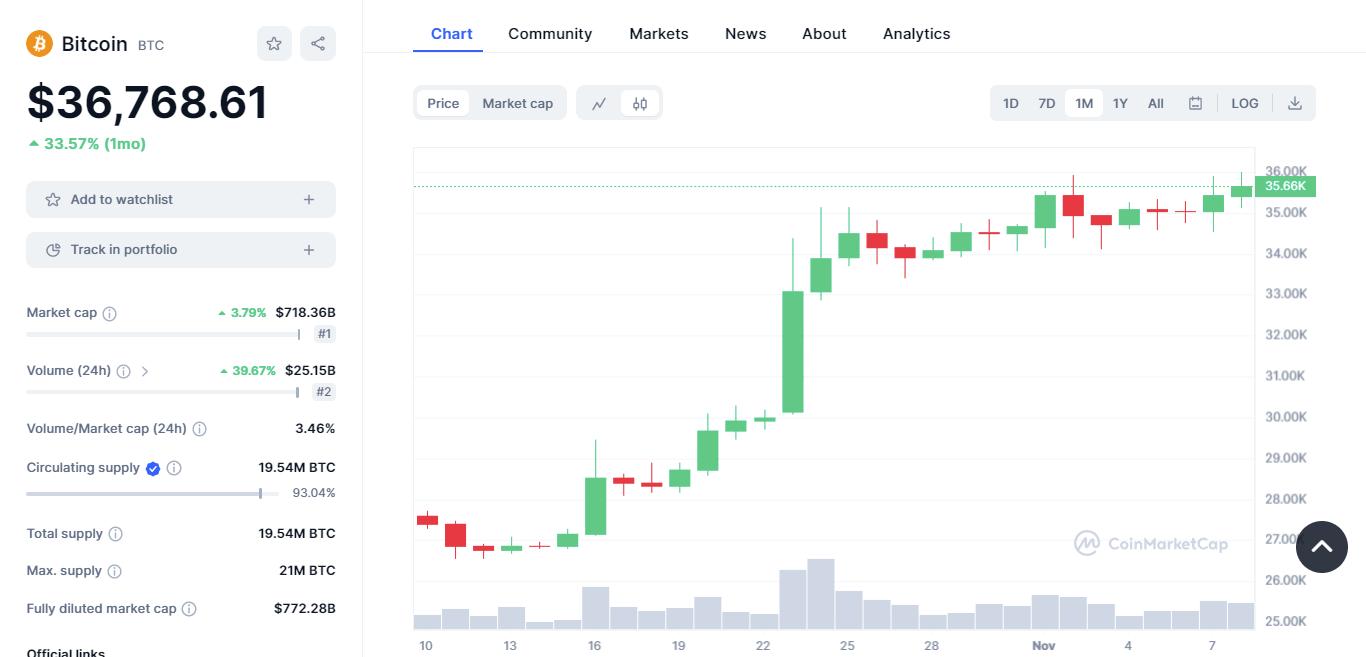
Task: Click Track in portfolio button
Action: 181,250
